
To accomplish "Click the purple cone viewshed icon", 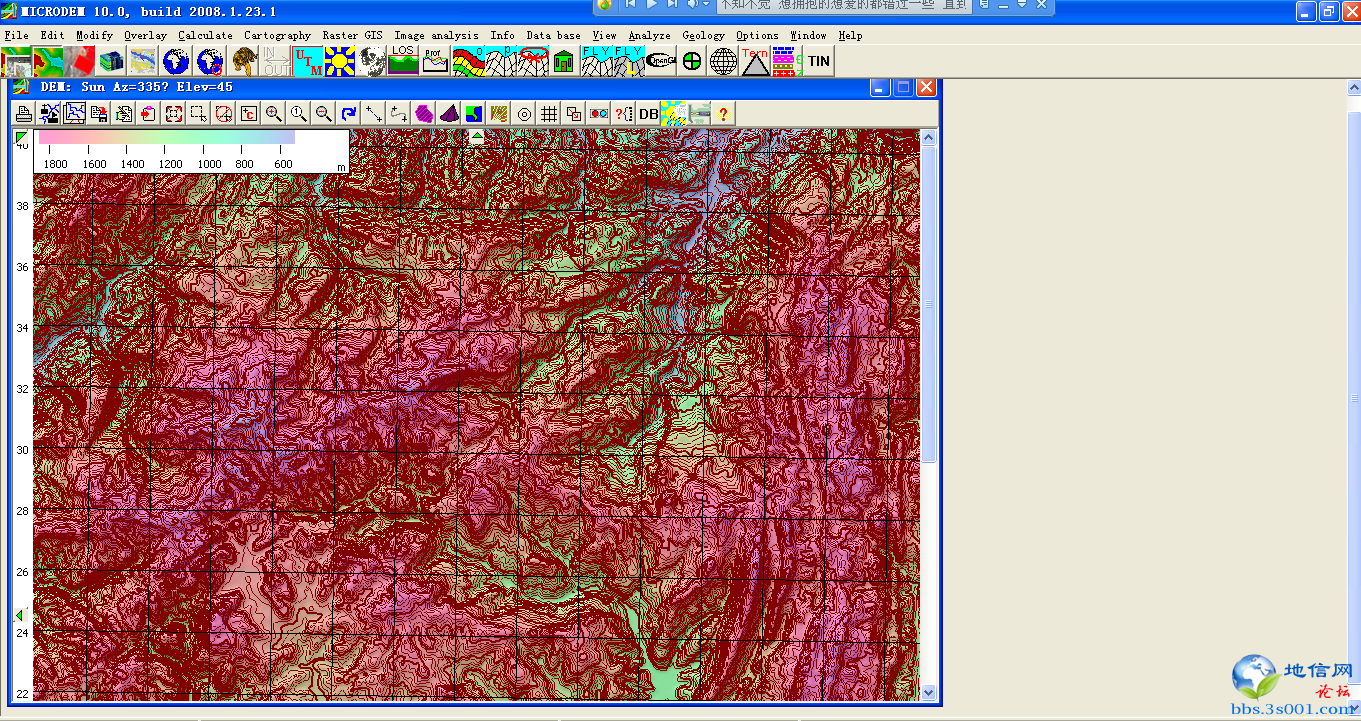I will (449, 113).
